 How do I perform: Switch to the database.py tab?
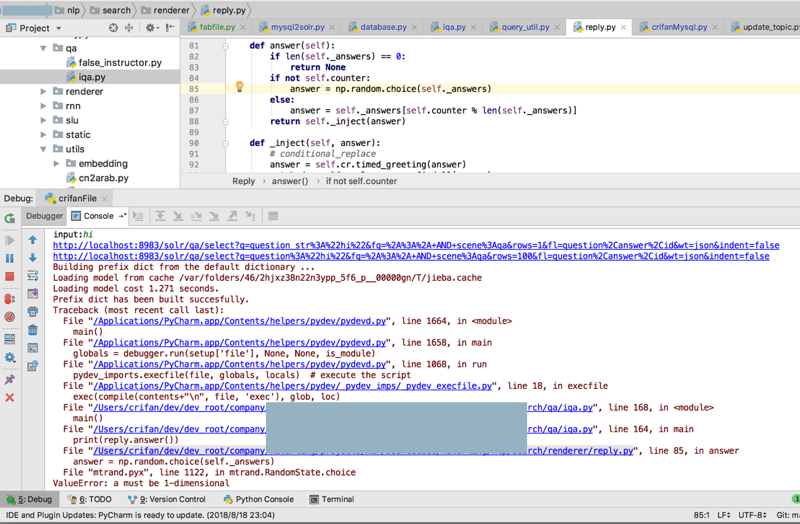tap(383, 28)
